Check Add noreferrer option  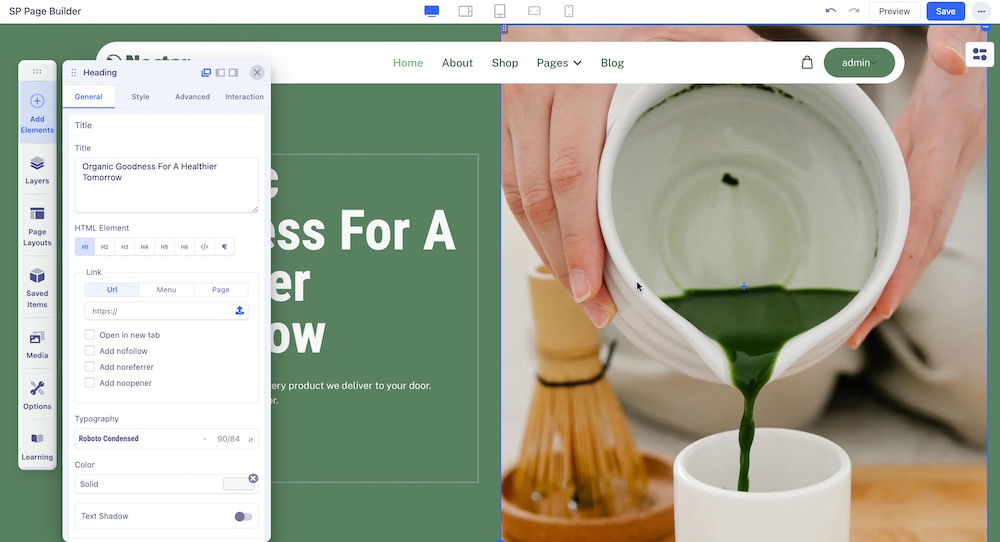point(89,367)
